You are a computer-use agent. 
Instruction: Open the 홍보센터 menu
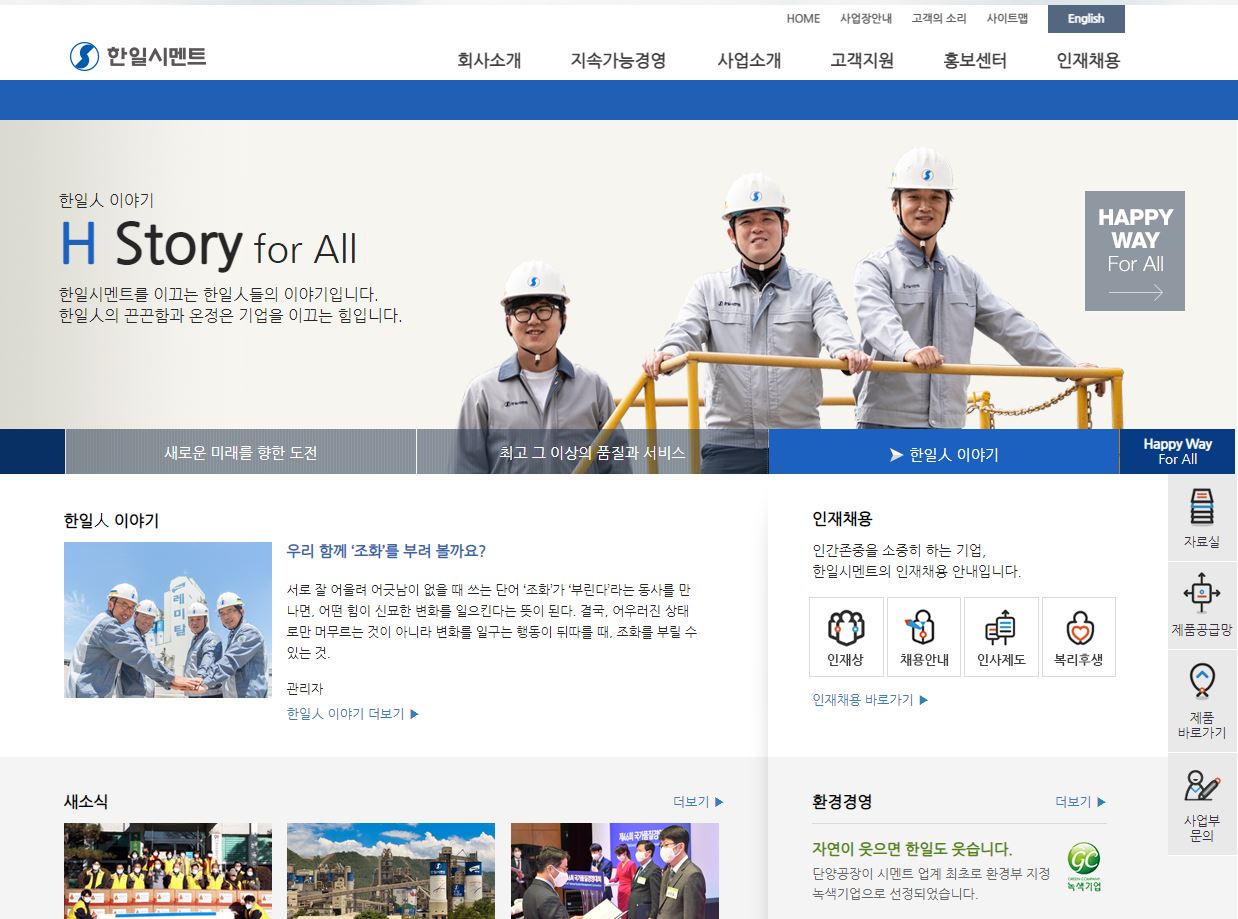coord(975,60)
